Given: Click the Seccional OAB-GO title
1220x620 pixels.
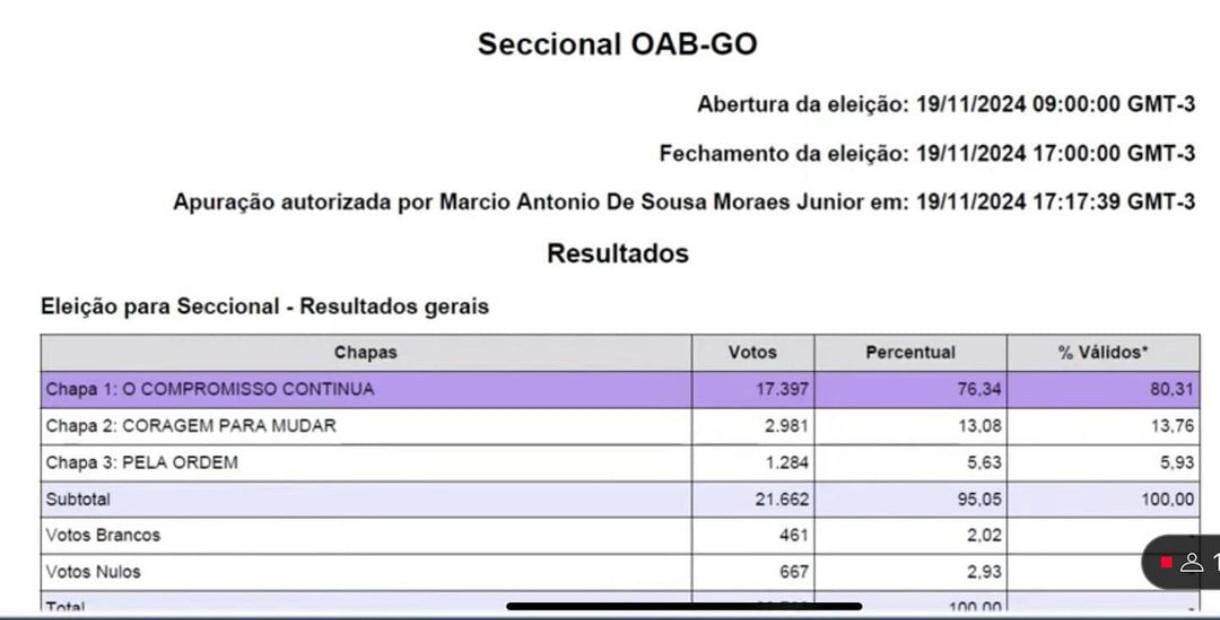Looking at the screenshot, I should tap(617, 44).
